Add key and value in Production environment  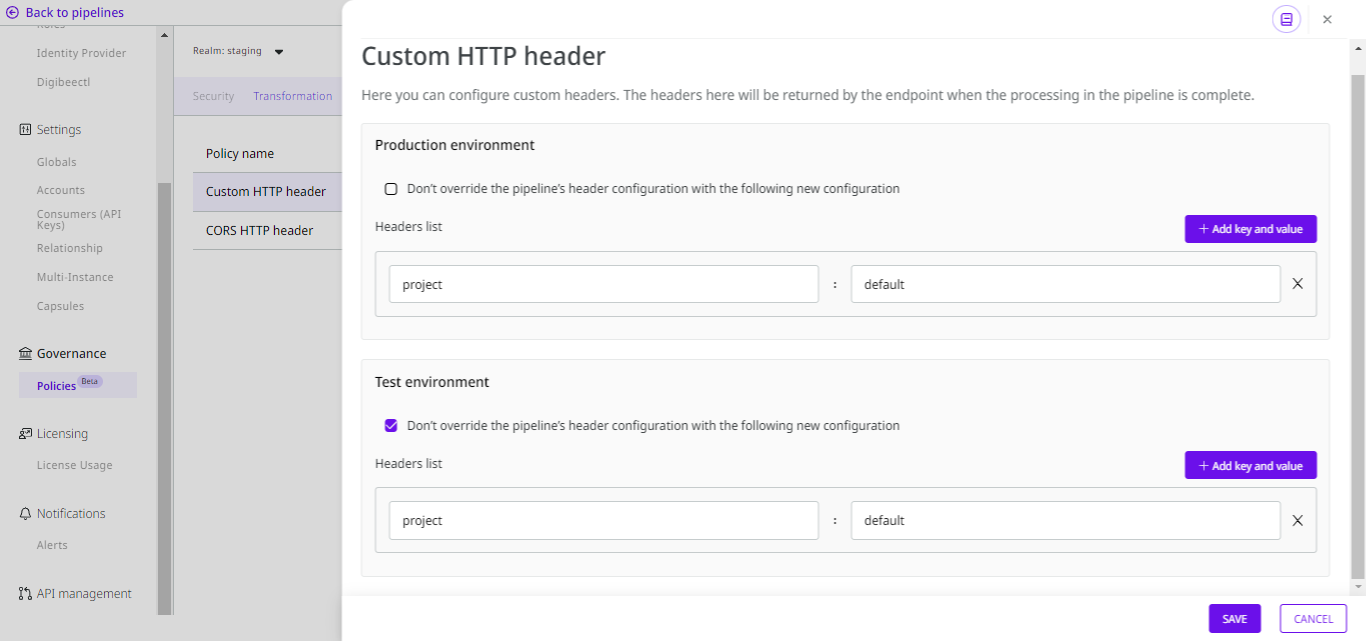(1250, 229)
